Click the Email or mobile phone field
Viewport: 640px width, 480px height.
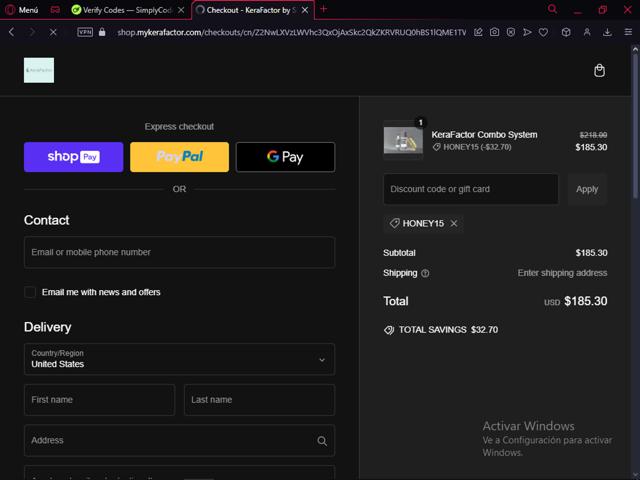click(179, 252)
